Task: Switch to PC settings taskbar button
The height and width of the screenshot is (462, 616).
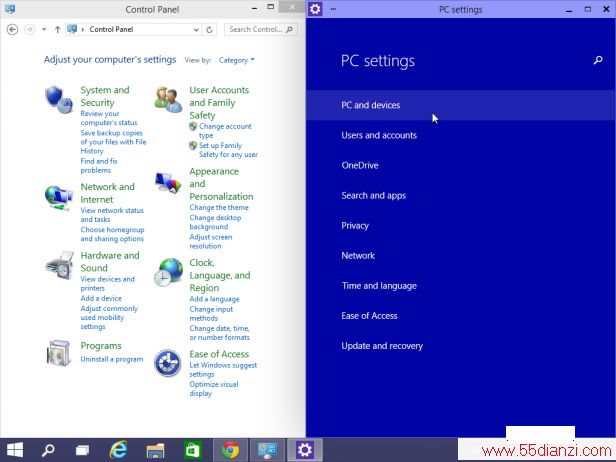Action: (x=305, y=450)
